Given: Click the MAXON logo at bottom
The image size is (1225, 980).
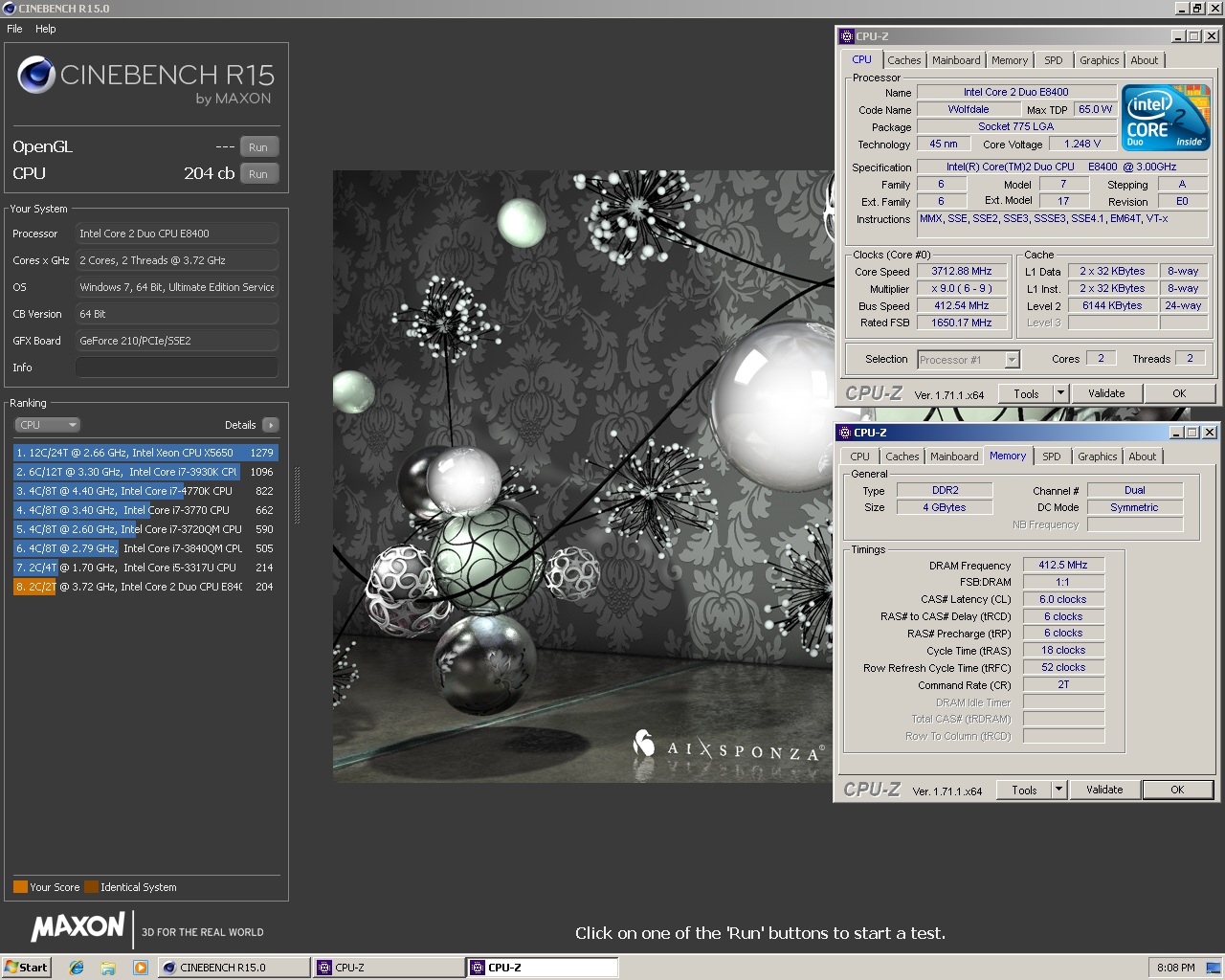Looking at the screenshot, I should [78, 926].
